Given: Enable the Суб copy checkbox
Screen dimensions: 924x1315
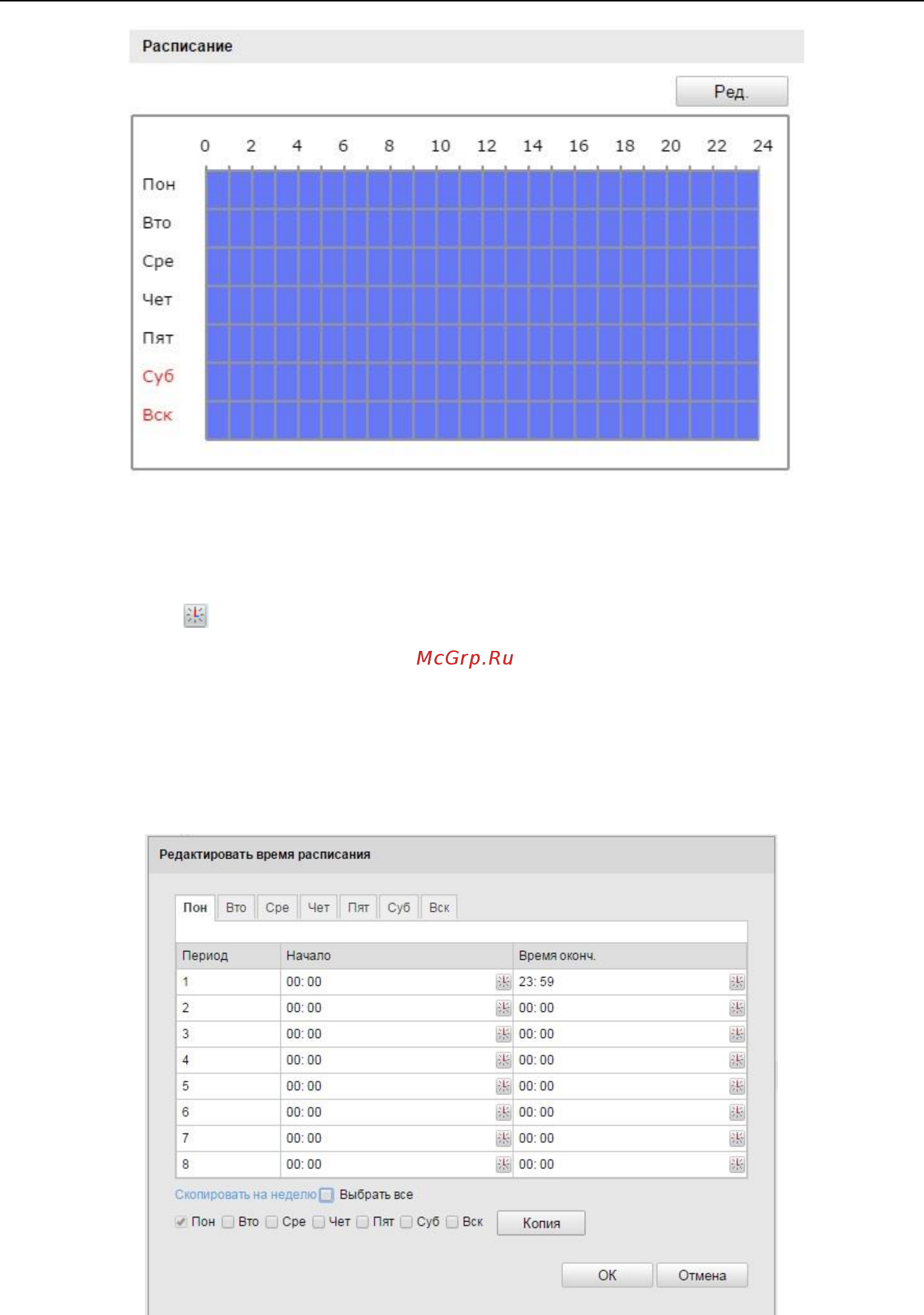Looking at the screenshot, I should [x=407, y=1222].
